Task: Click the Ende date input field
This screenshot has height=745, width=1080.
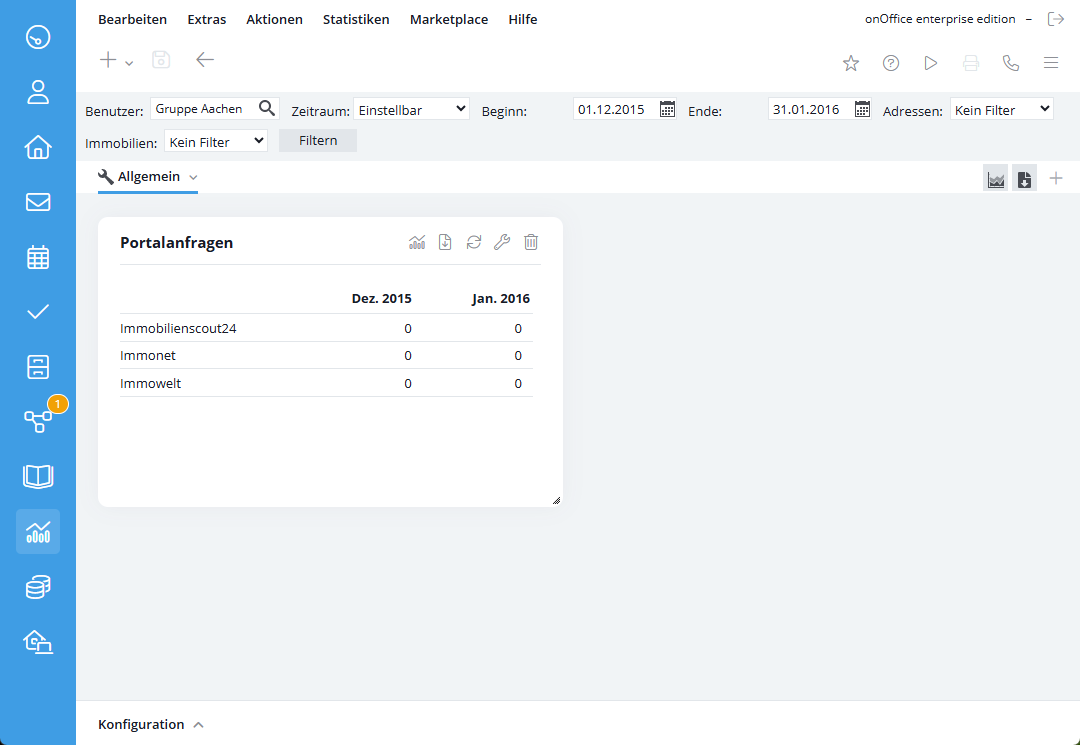Action: [x=809, y=109]
